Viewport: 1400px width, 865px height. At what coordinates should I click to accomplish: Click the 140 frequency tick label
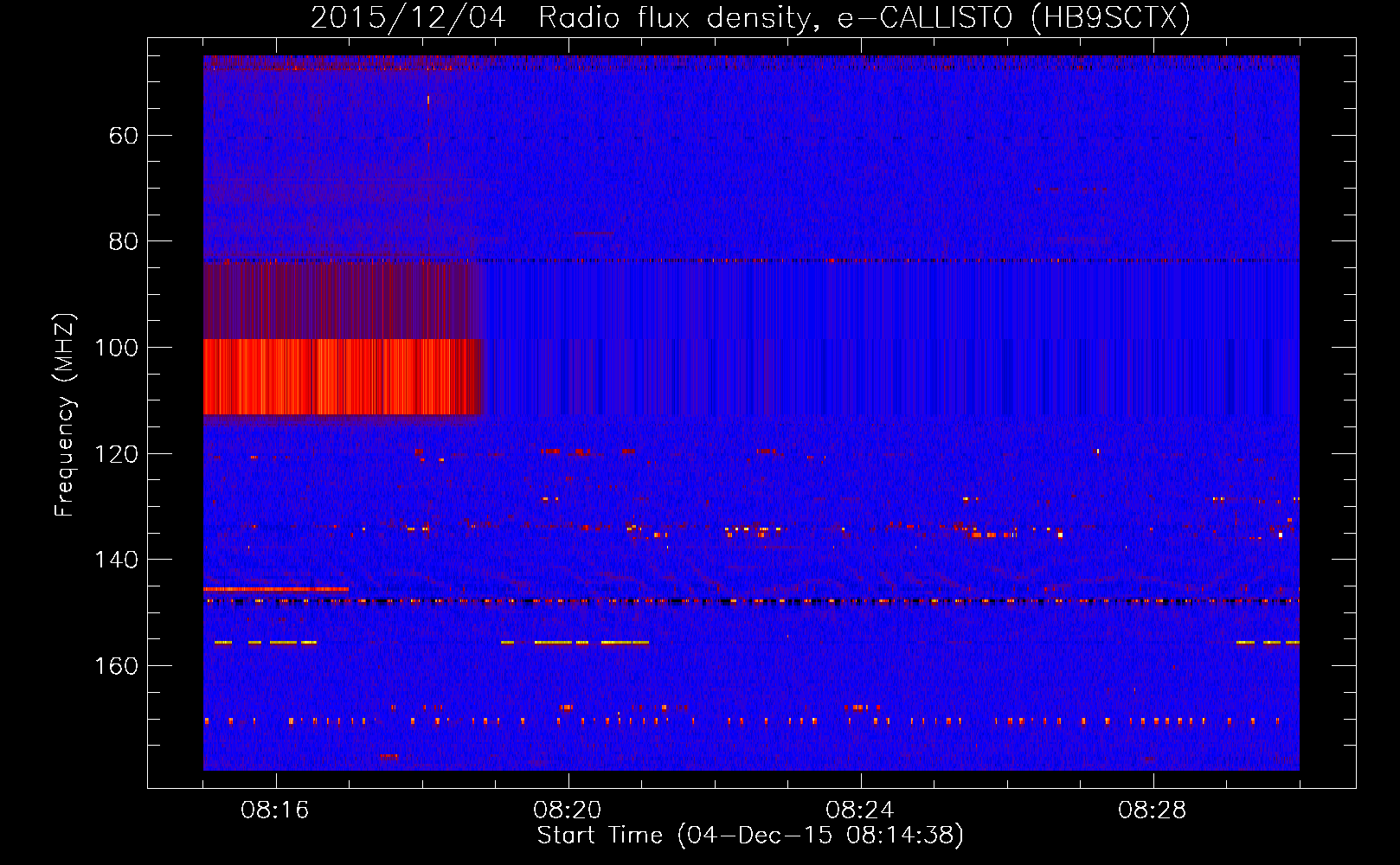click(x=116, y=560)
